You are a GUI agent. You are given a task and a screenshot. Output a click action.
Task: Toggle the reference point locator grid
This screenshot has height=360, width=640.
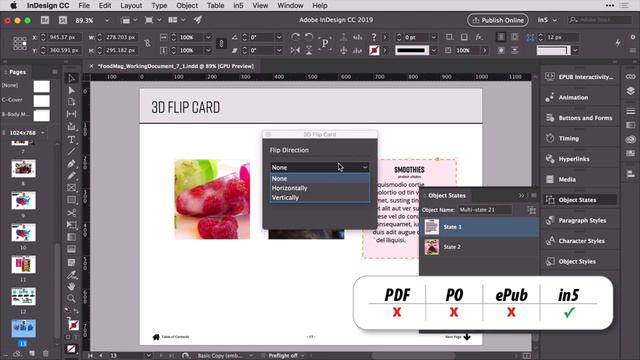(x=20, y=43)
